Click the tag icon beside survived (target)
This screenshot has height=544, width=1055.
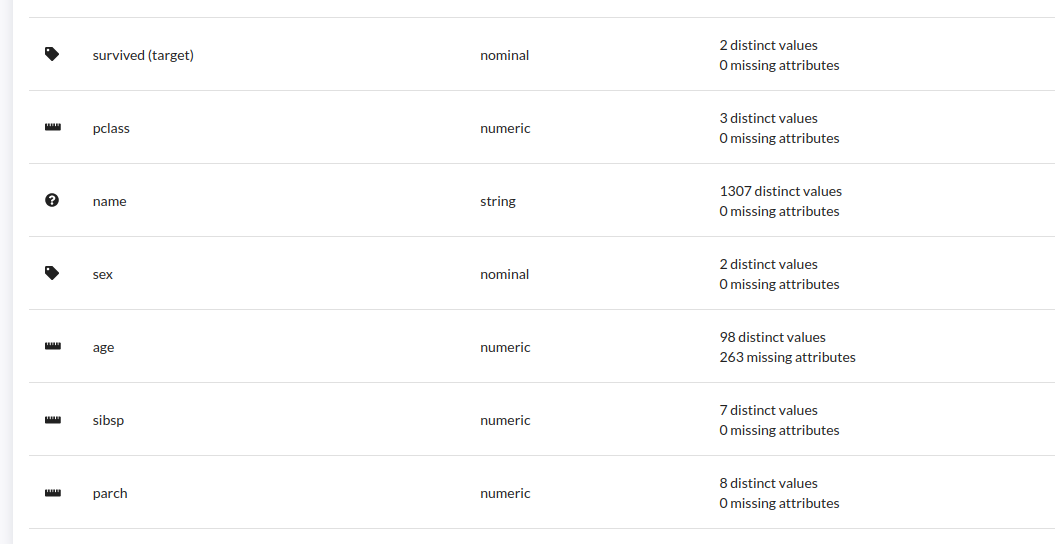coord(53,55)
